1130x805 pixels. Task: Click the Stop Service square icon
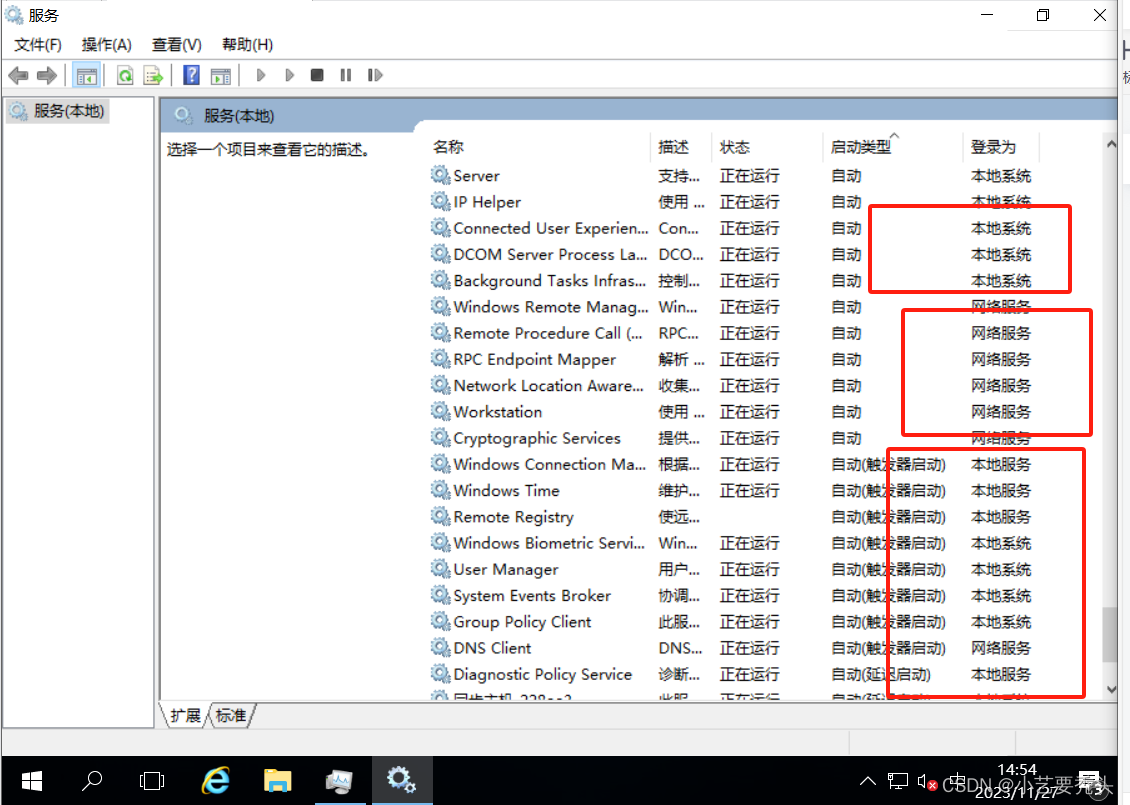click(317, 75)
